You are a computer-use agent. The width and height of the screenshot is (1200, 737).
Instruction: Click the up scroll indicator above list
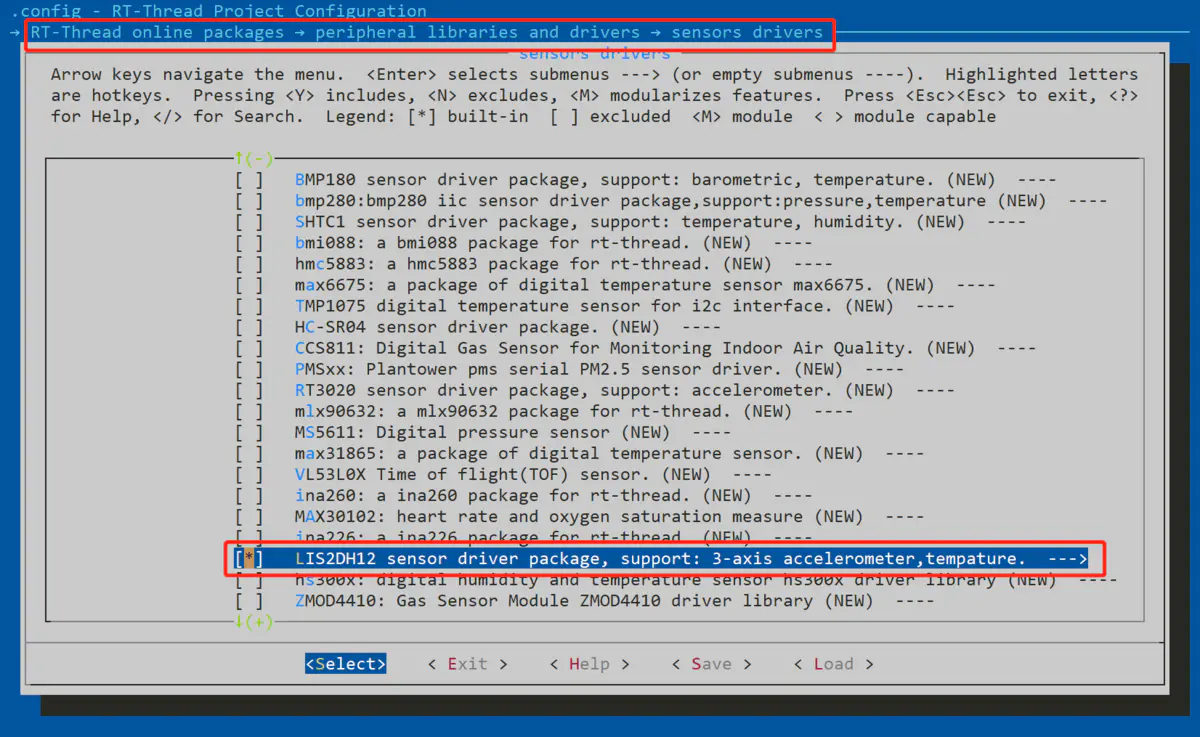pos(254,158)
